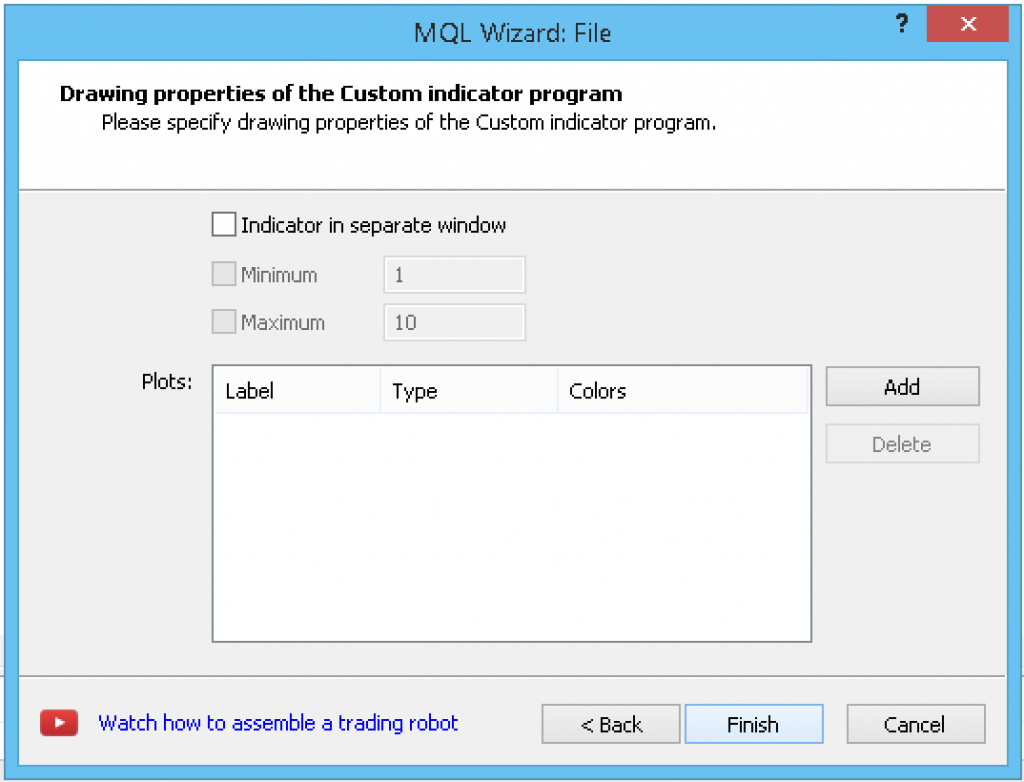Image resolution: width=1024 pixels, height=782 pixels.
Task: Select the Minimum value input field
Action: tap(454, 273)
